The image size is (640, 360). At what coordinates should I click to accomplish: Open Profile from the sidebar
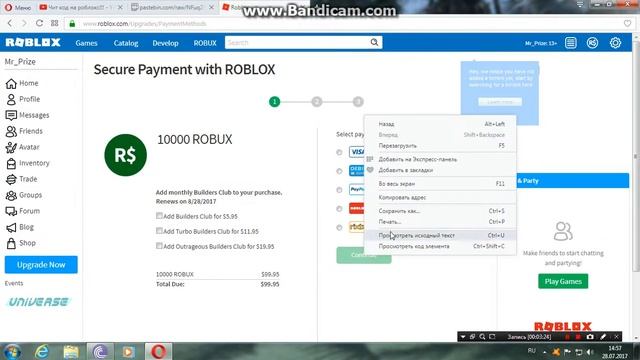(23, 99)
